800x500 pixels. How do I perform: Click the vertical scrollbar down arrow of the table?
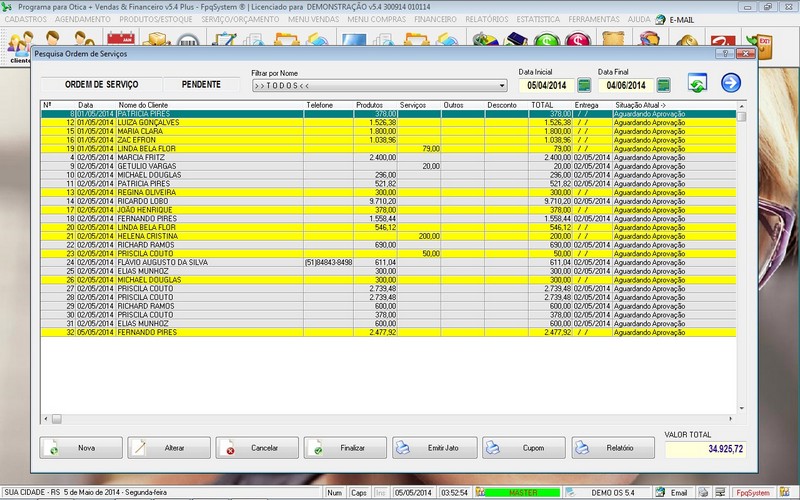click(742, 409)
